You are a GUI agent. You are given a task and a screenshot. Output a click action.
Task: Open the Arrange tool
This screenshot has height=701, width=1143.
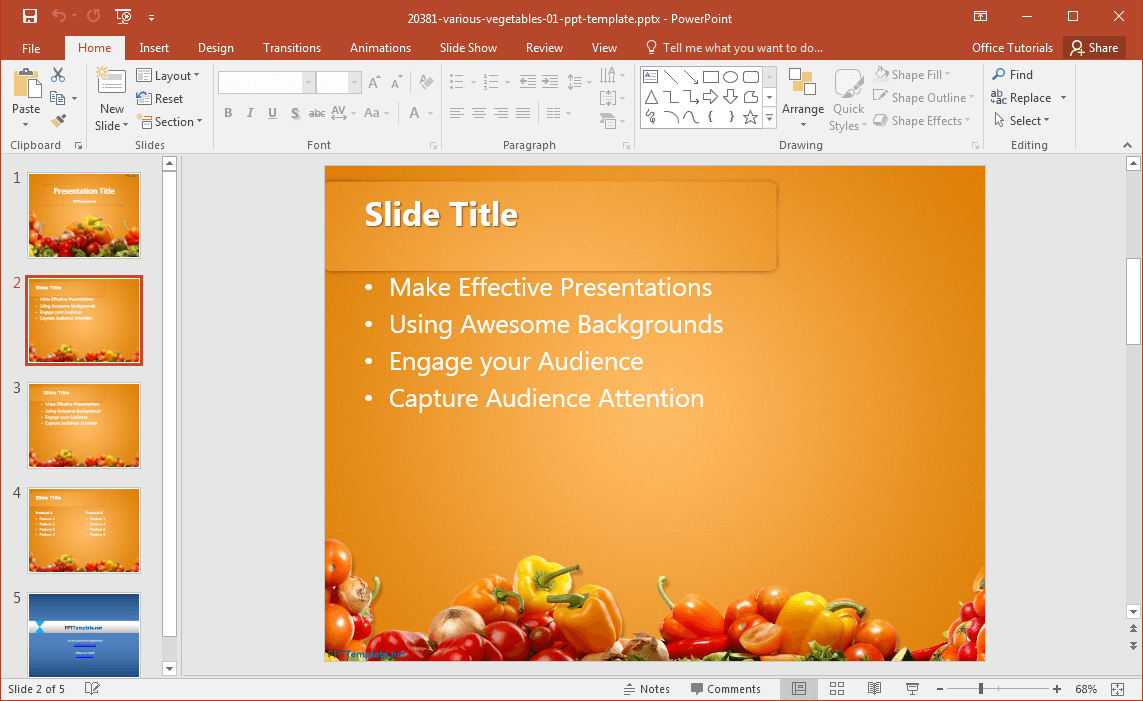pyautogui.click(x=803, y=100)
